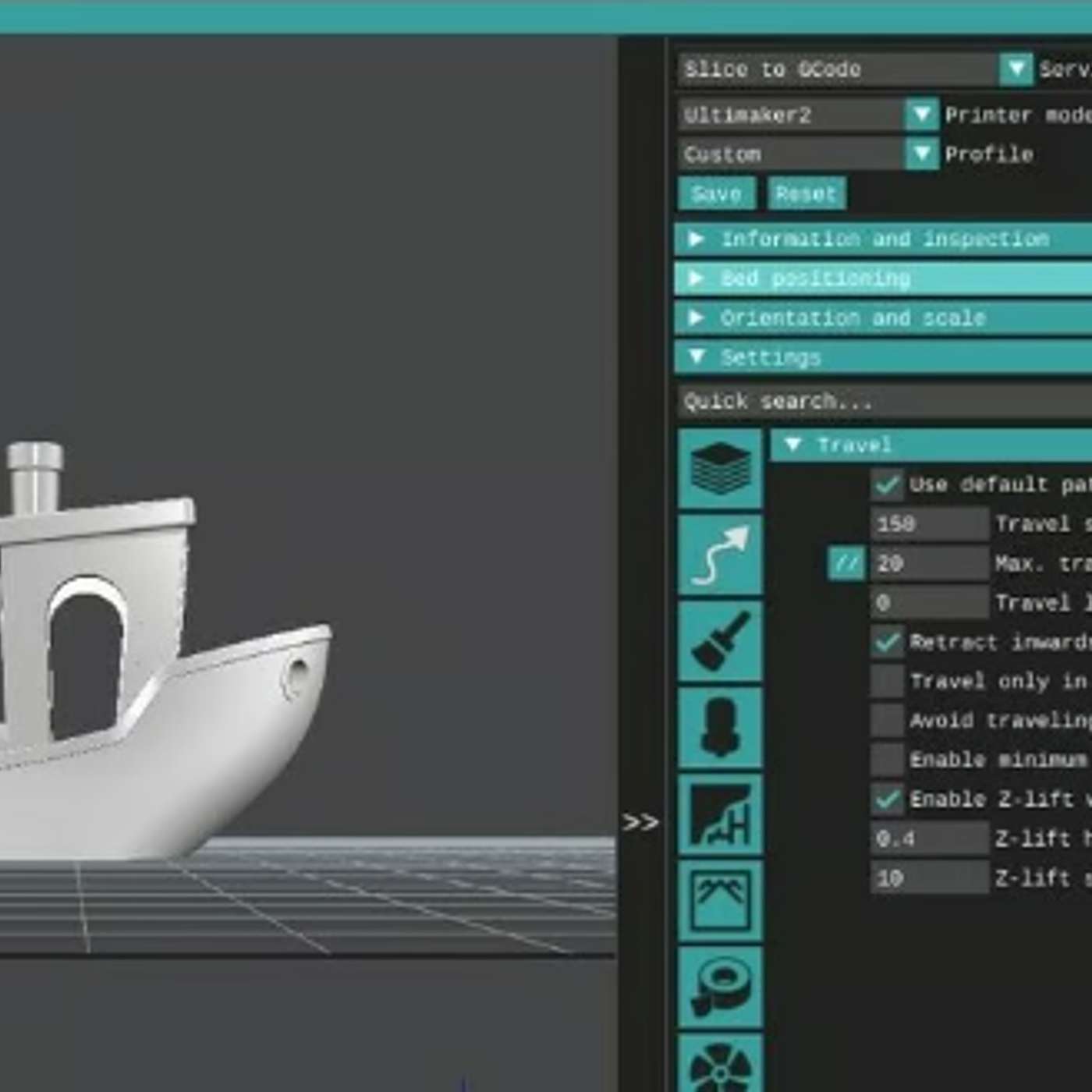Click the supports settings icon
1092x1092 pixels.
coord(720,819)
